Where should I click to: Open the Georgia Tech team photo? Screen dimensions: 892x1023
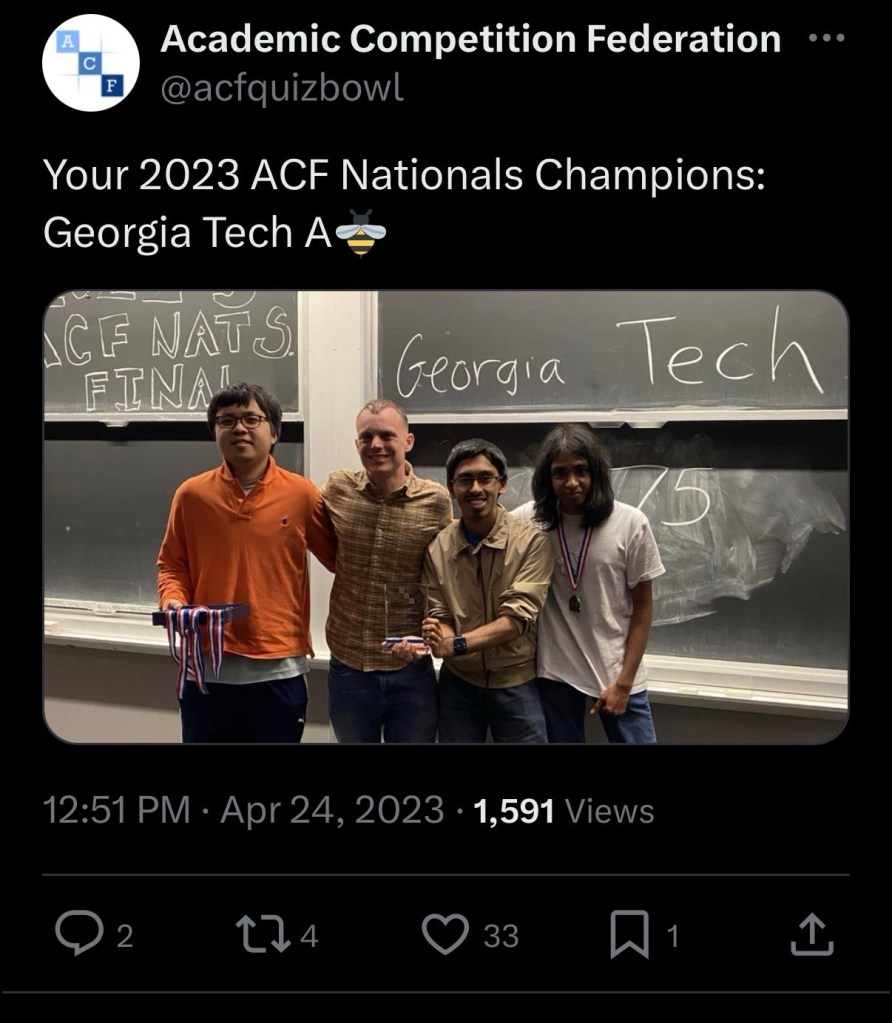click(446, 517)
